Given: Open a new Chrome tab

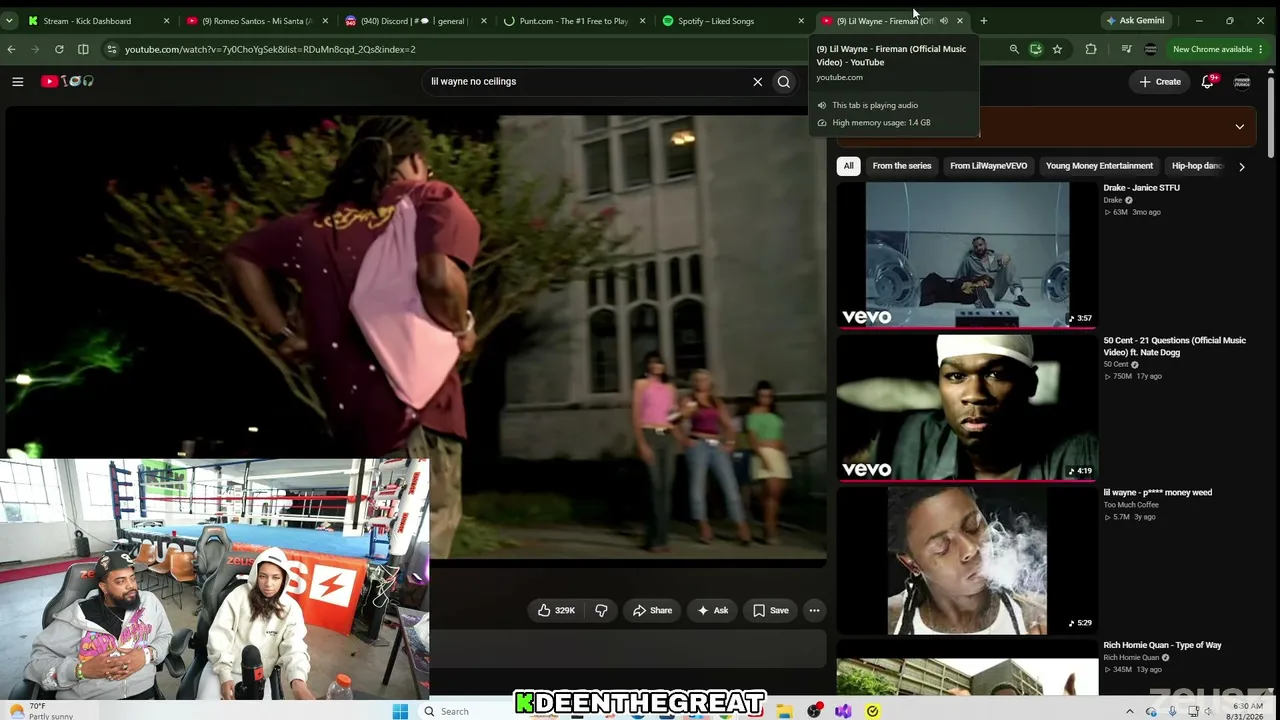Looking at the screenshot, I should point(983,21).
